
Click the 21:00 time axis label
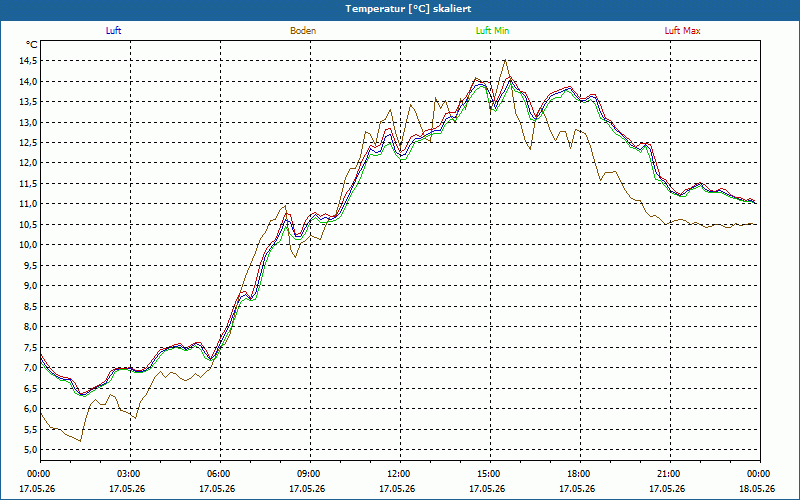pyautogui.click(x=670, y=474)
